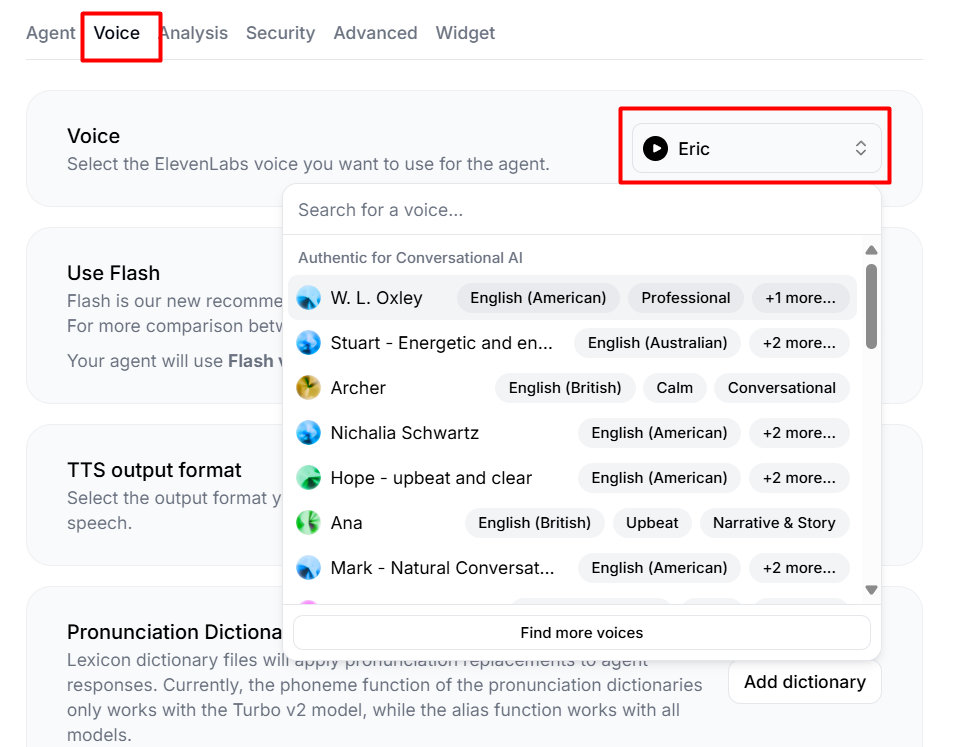972x747 pixels.
Task: Open the Widget tab
Action: coord(465,33)
